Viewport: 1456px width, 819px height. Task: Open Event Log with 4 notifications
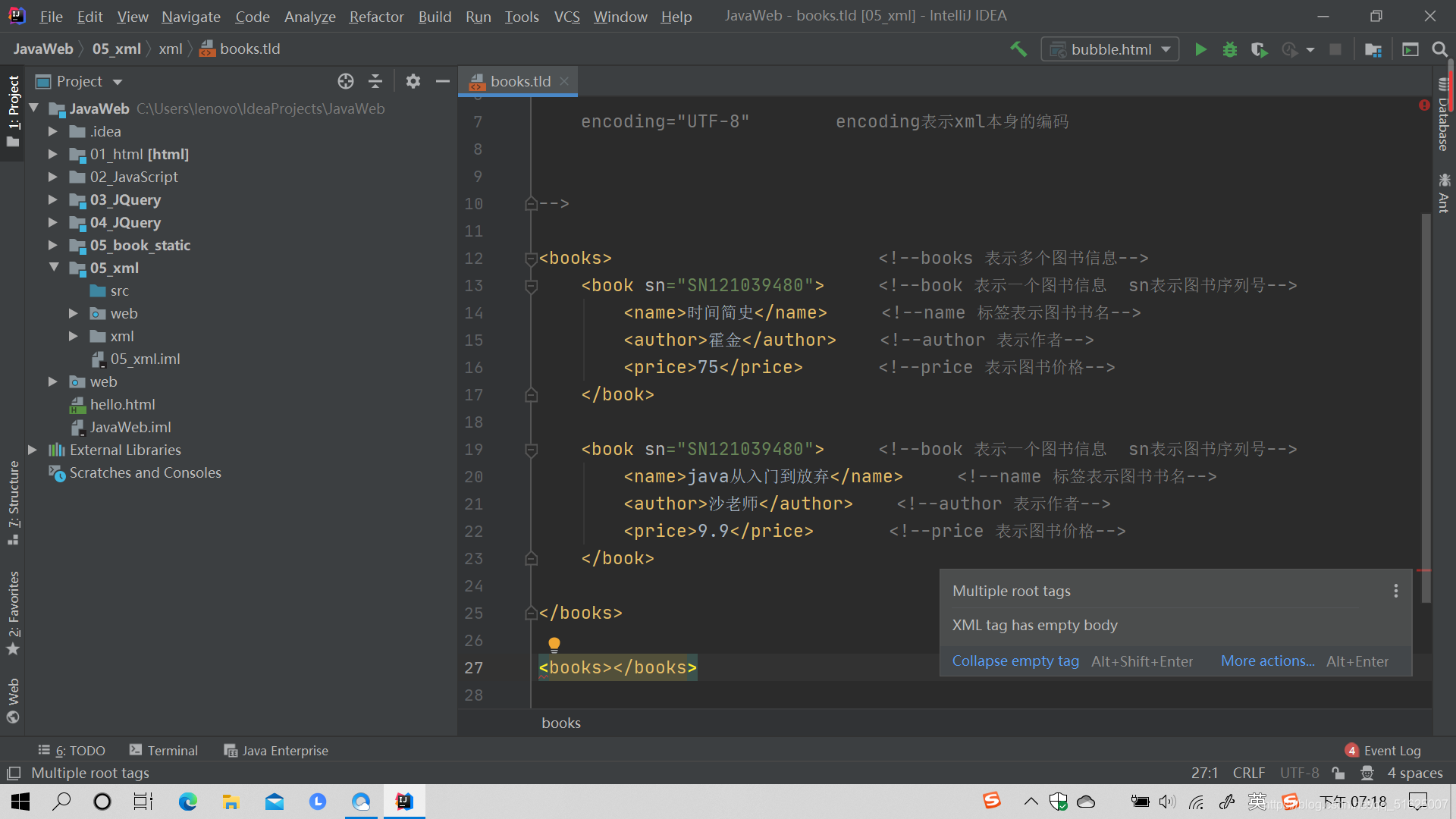(1383, 751)
